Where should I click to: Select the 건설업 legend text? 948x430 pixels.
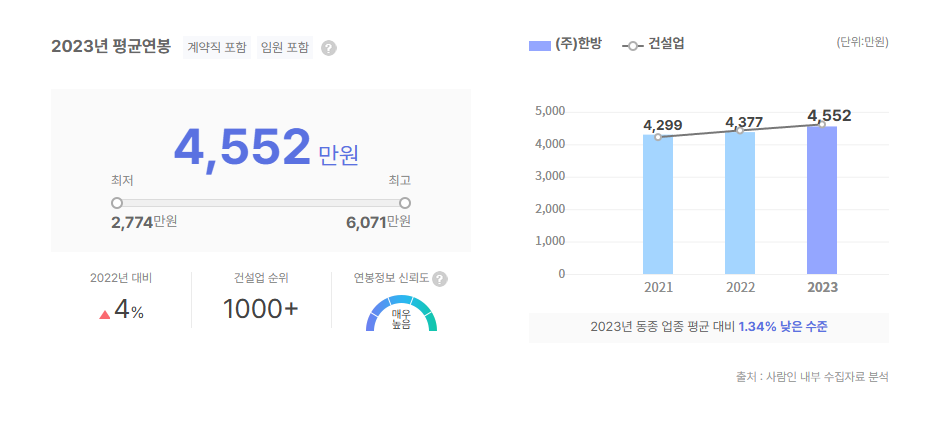666,44
